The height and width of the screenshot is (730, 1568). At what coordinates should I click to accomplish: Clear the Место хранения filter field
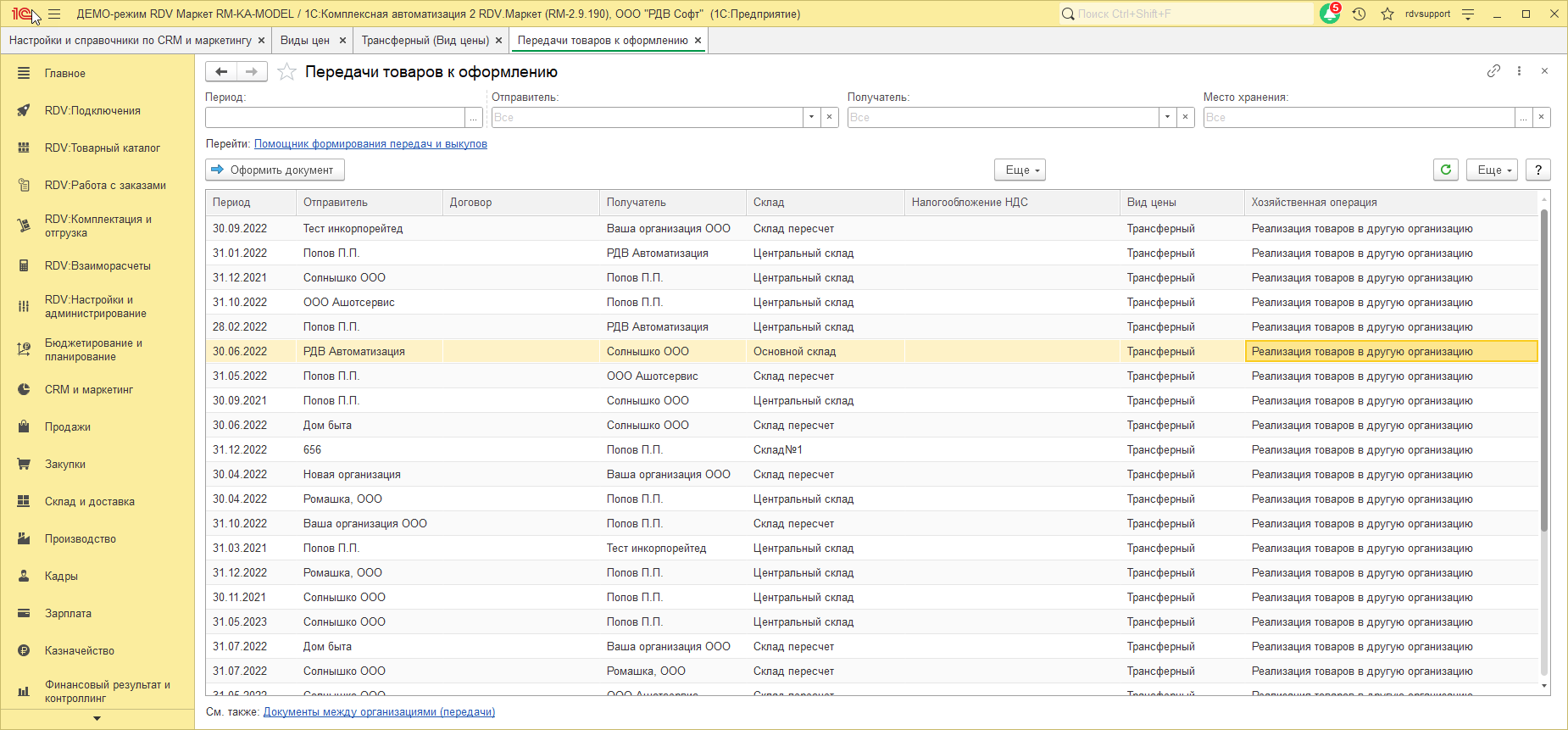[x=1541, y=117]
